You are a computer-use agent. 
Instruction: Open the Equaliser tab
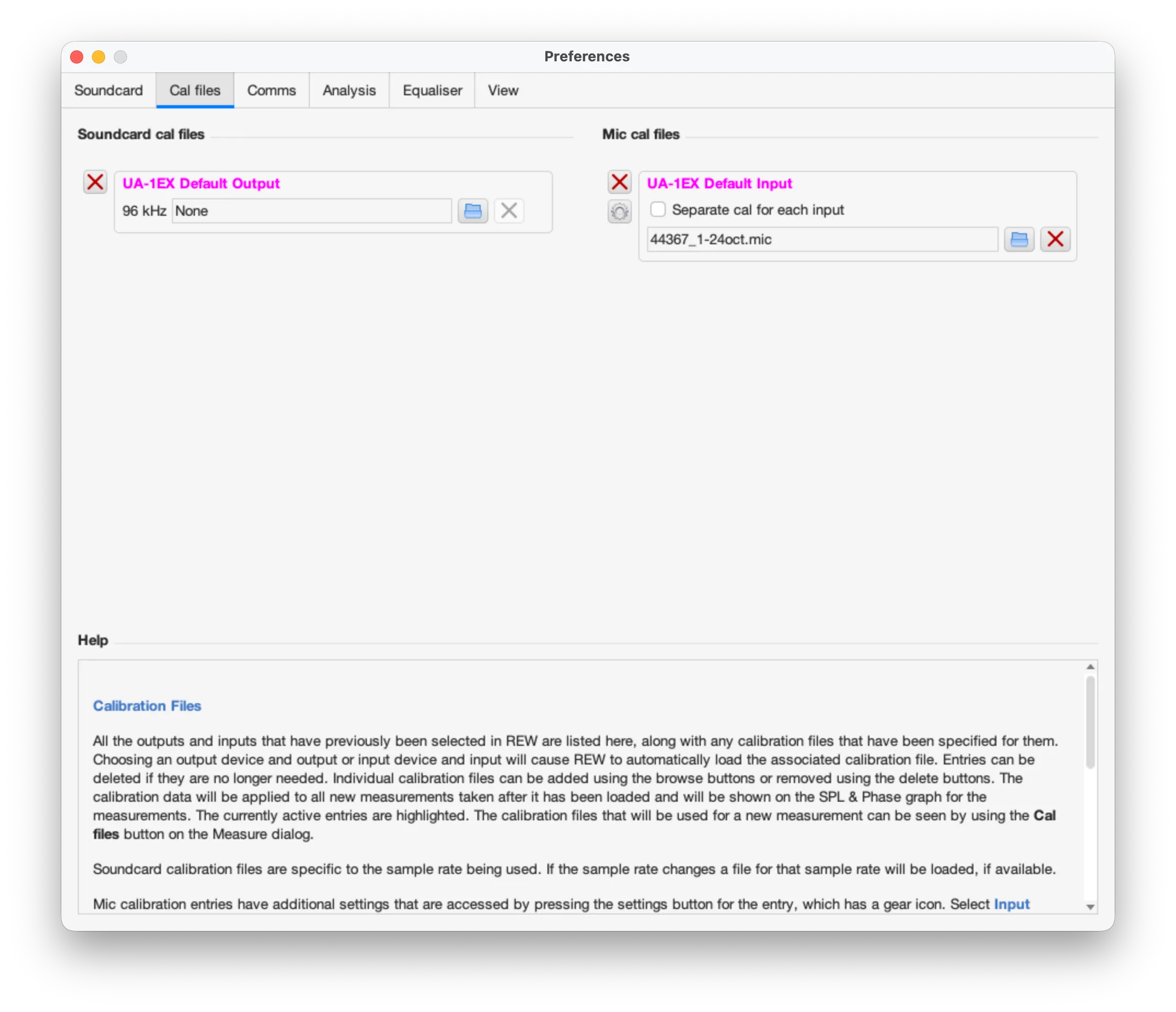click(432, 90)
